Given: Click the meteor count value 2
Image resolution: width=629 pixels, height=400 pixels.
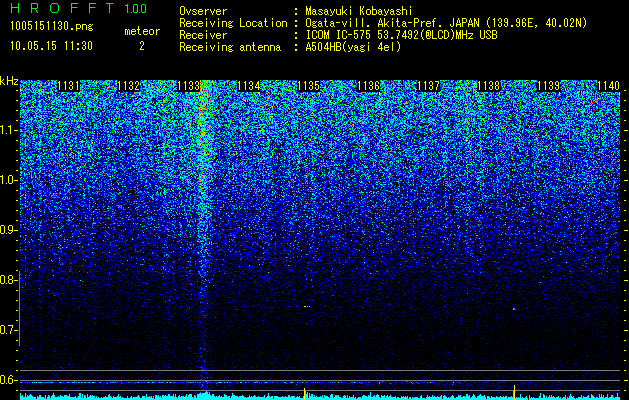Looking at the screenshot, I should (142, 46).
